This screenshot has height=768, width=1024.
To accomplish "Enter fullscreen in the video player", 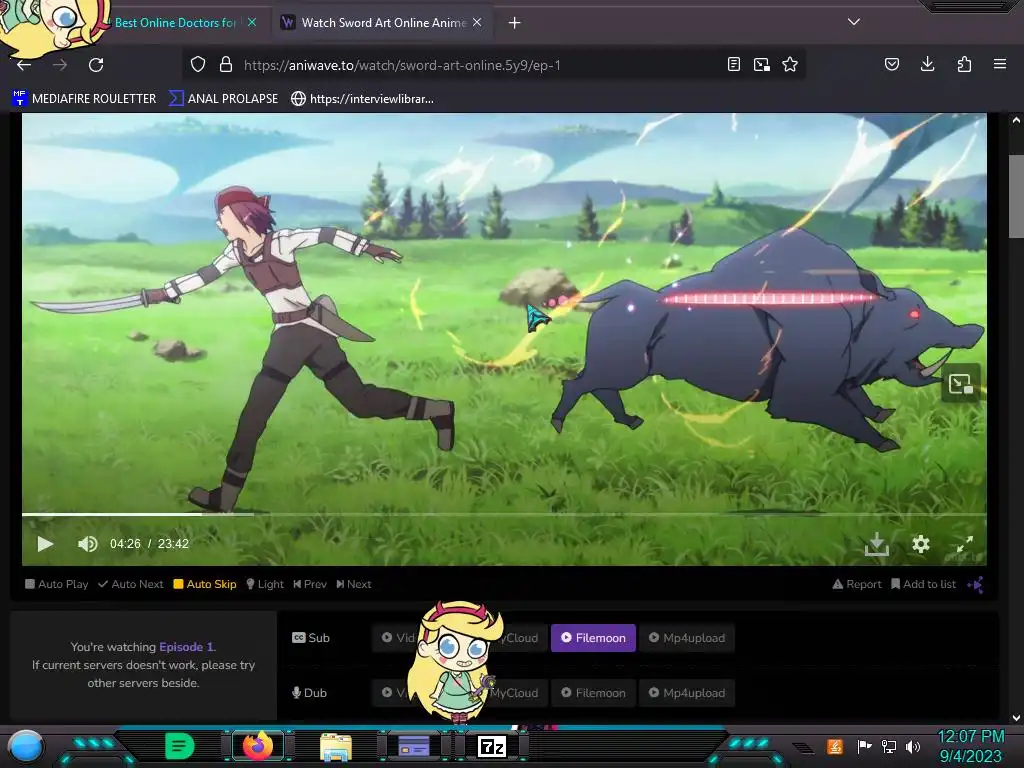I will click(x=965, y=544).
